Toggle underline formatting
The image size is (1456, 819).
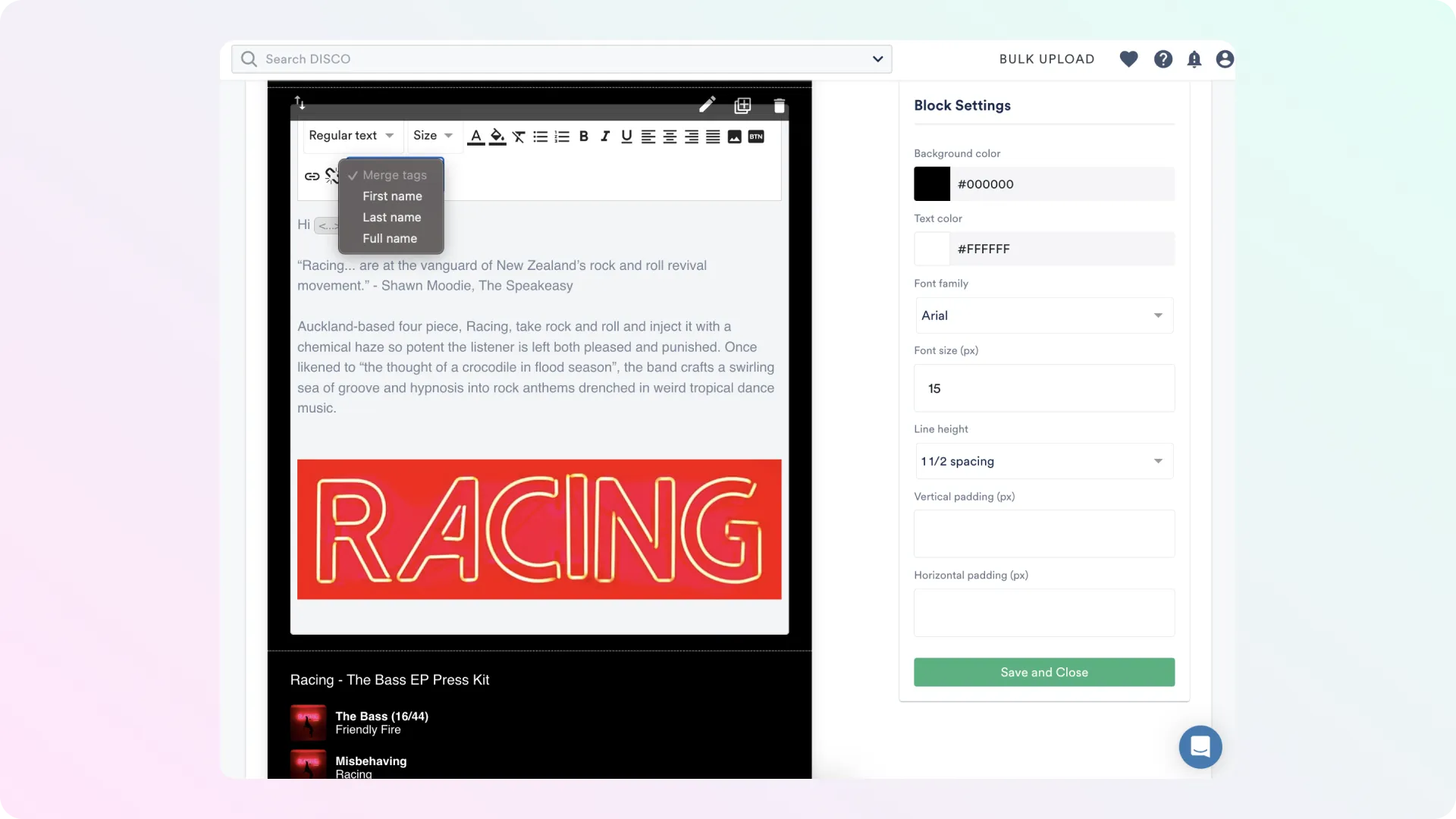pyautogui.click(x=626, y=136)
